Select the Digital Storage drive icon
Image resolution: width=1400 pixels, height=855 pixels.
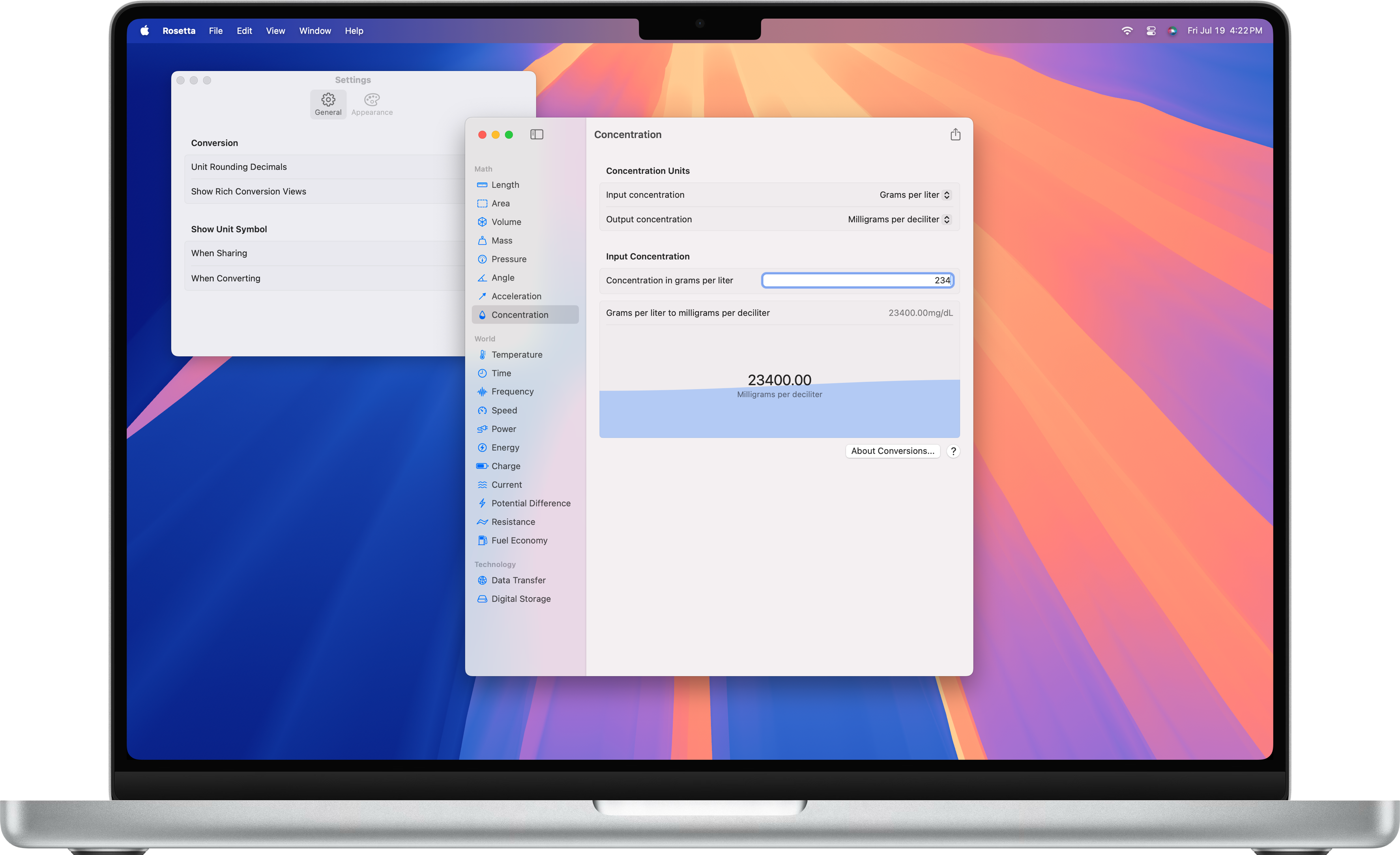pos(482,599)
